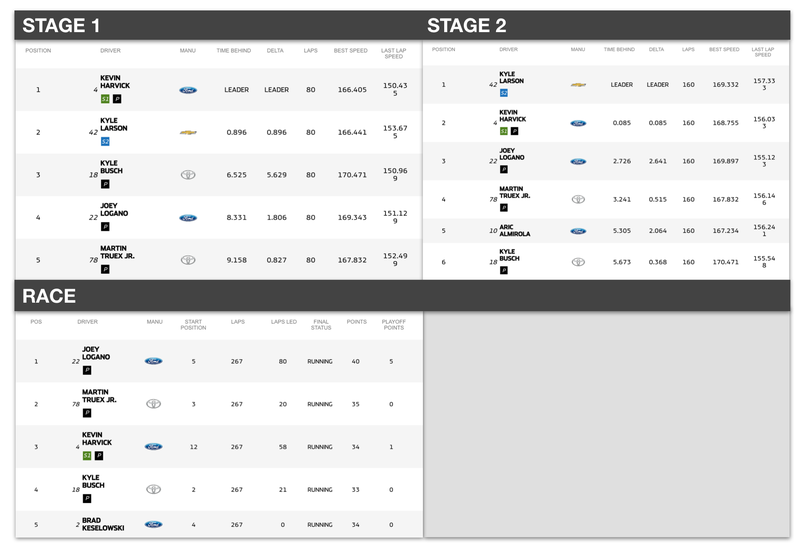Sort Race table by Playoff Points column

point(393,324)
